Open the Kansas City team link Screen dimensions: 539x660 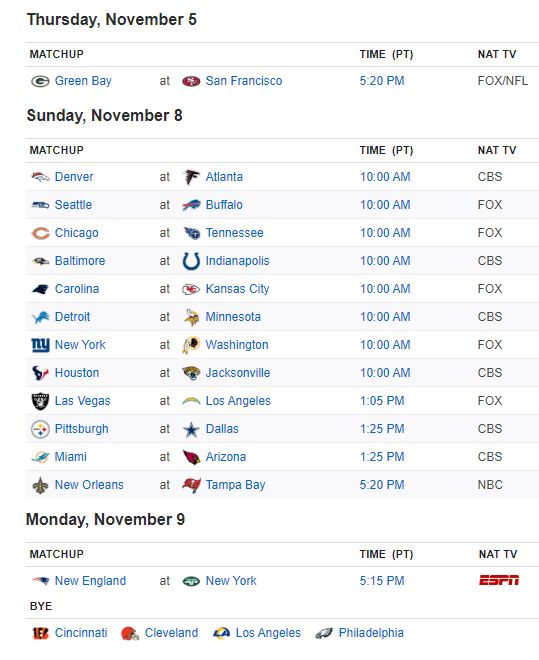(x=237, y=289)
